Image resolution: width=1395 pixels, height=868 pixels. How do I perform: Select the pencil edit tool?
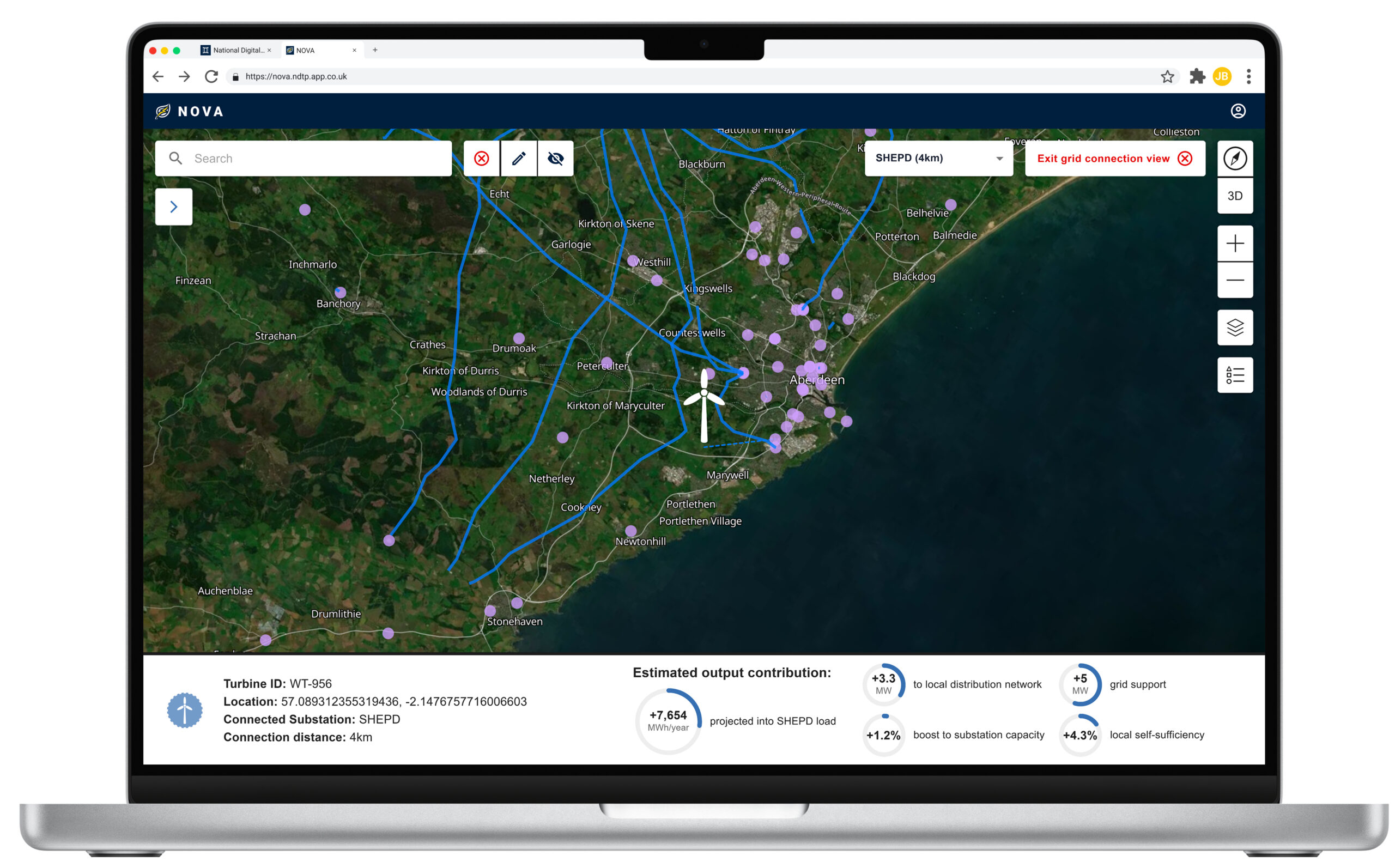click(x=519, y=159)
